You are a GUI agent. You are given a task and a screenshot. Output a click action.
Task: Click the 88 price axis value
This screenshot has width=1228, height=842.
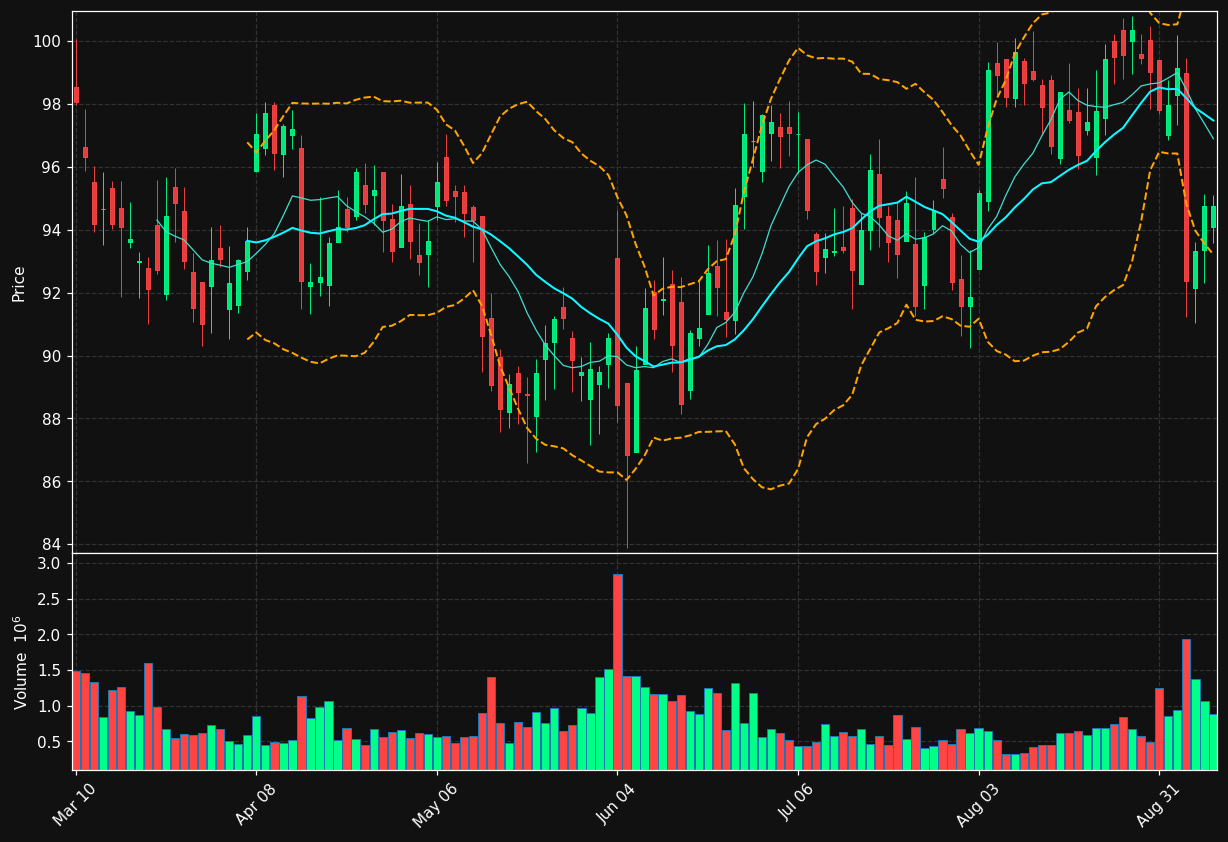coord(53,420)
